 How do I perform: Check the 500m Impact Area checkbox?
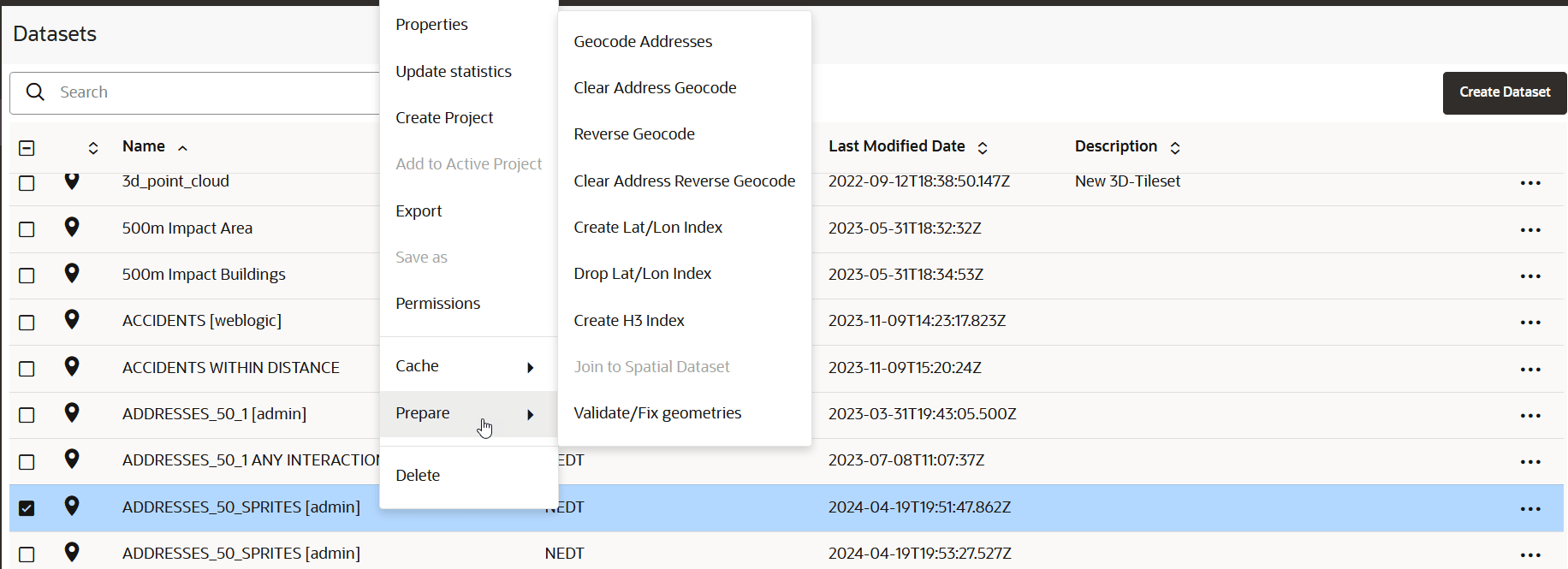click(27, 229)
